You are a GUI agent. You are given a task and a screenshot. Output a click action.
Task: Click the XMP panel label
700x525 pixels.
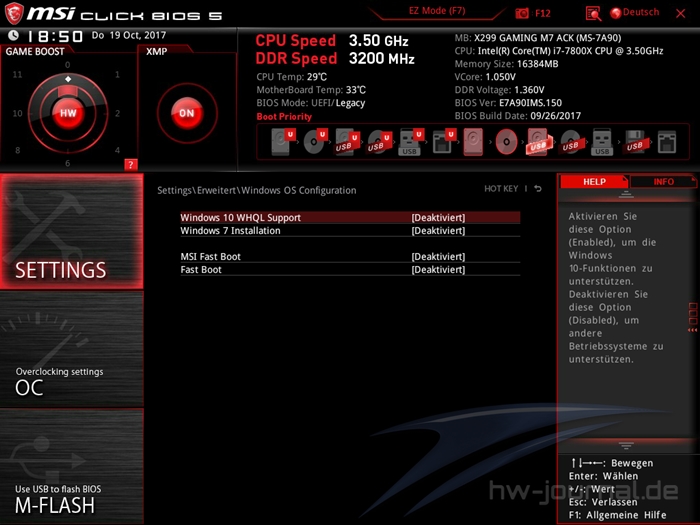(x=157, y=51)
